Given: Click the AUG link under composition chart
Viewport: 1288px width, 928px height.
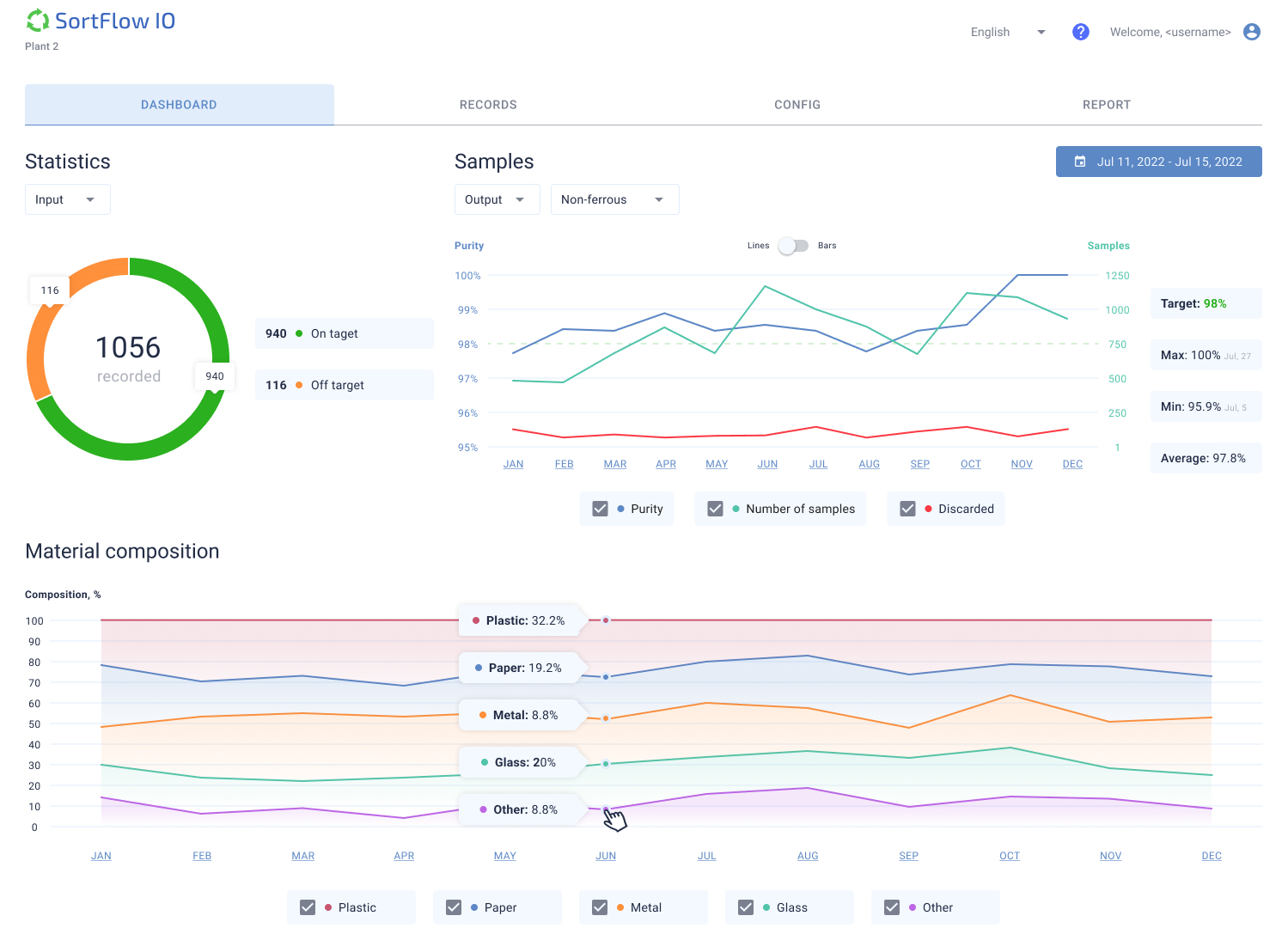Looking at the screenshot, I should (x=808, y=856).
